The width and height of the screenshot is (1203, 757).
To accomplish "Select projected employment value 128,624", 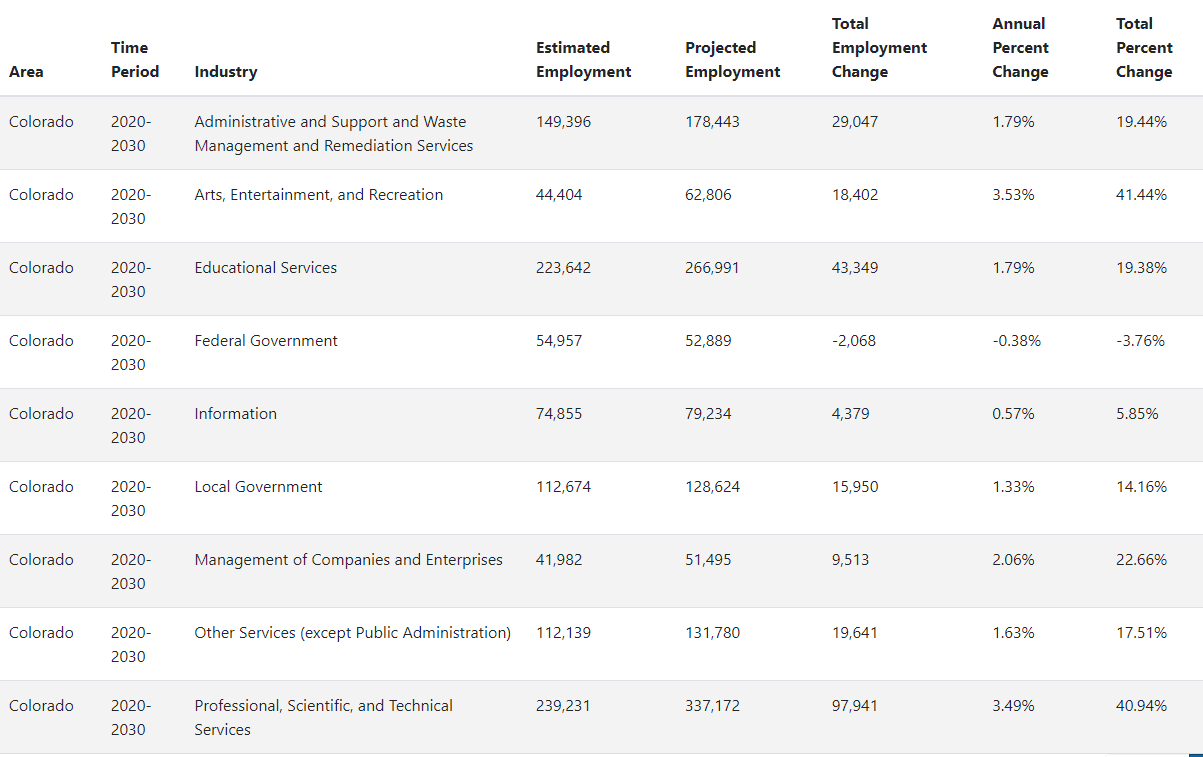I will coord(713,487).
